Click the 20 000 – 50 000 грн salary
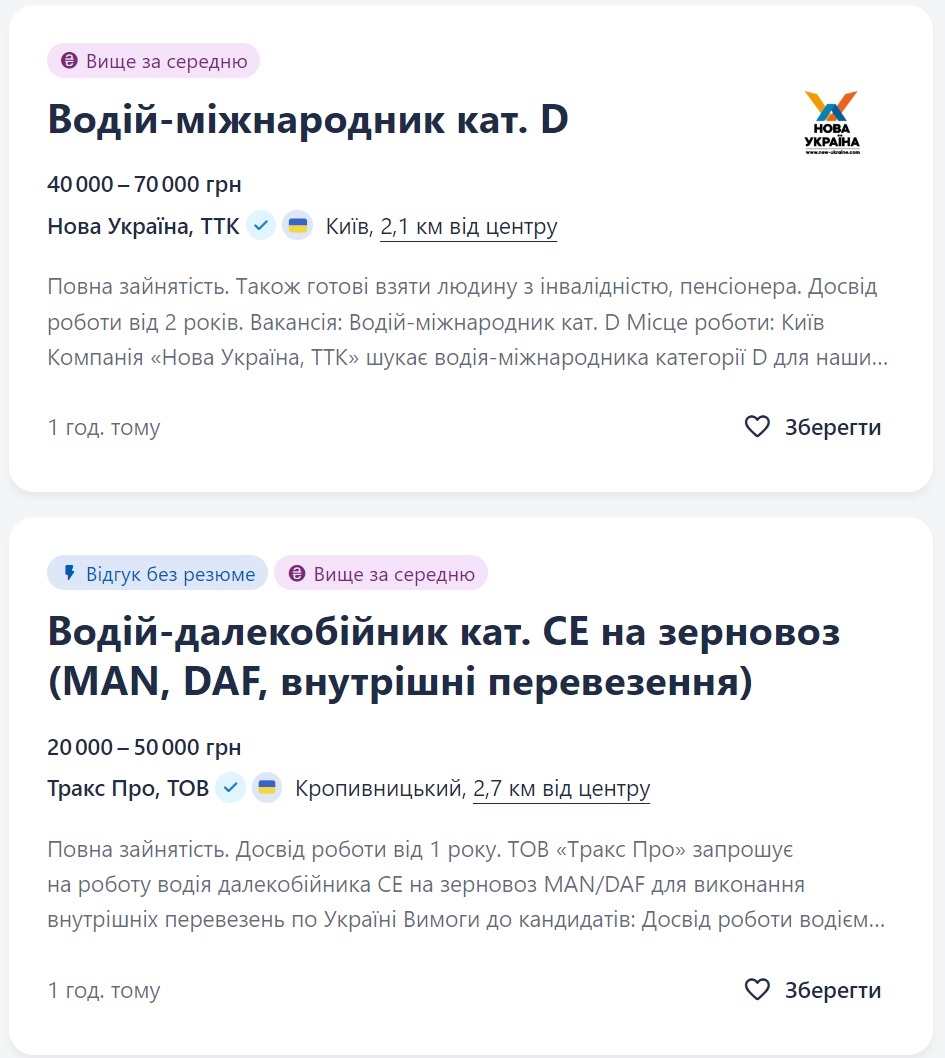This screenshot has width=945, height=1058. (x=144, y=748)
